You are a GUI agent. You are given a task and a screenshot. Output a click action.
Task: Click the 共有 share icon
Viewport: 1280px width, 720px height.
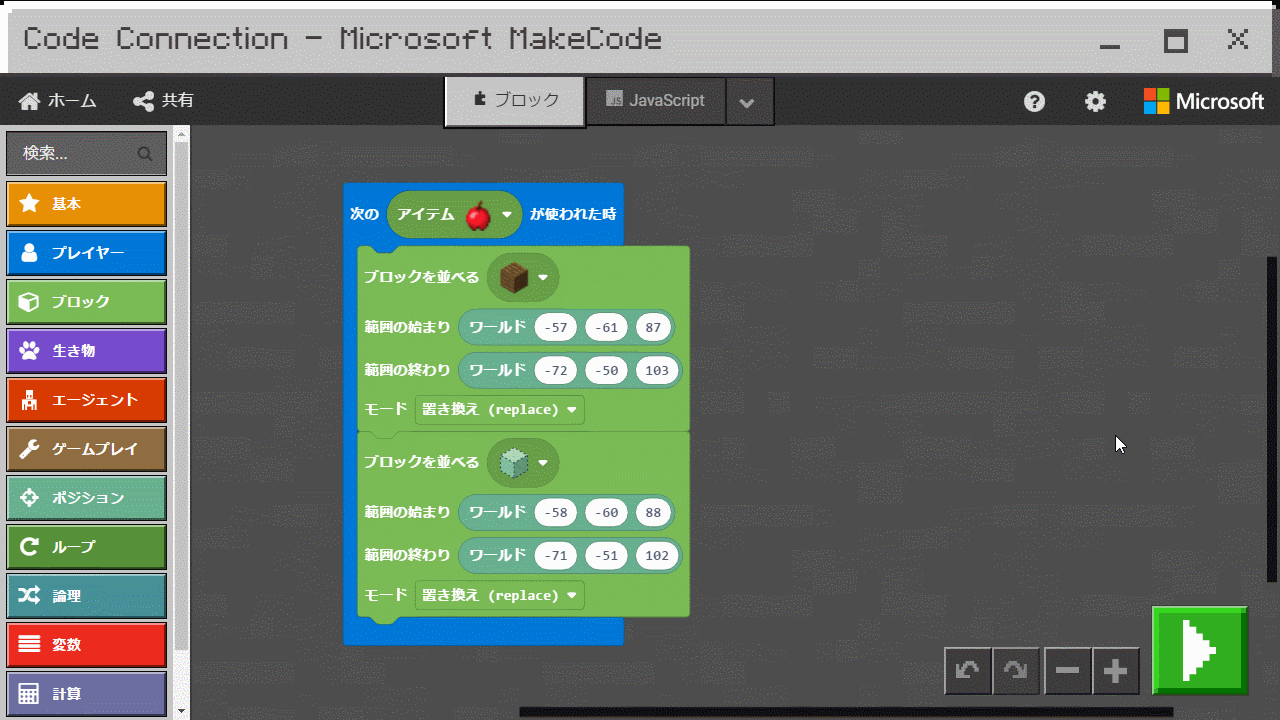coord(144,101)
